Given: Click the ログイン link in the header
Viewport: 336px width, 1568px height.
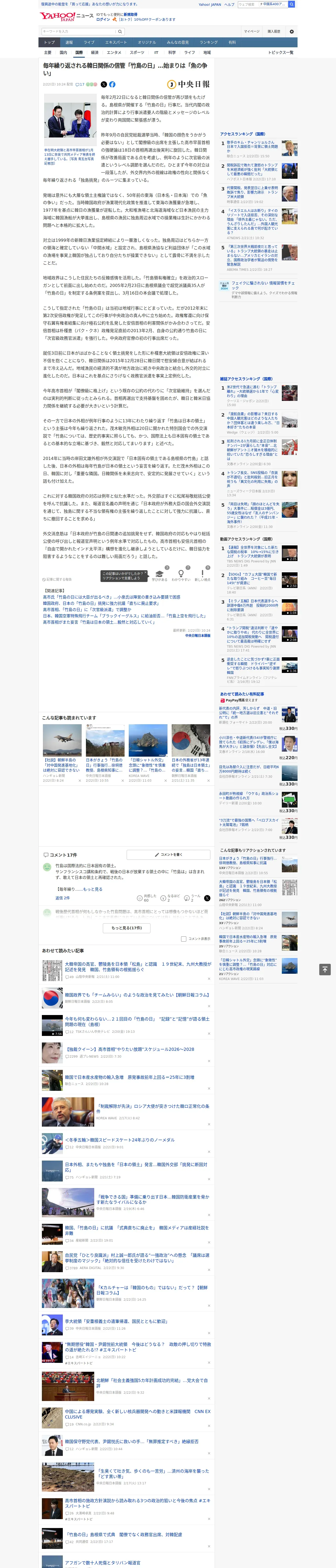Looking at the screenshot, I should pos(103,20).
